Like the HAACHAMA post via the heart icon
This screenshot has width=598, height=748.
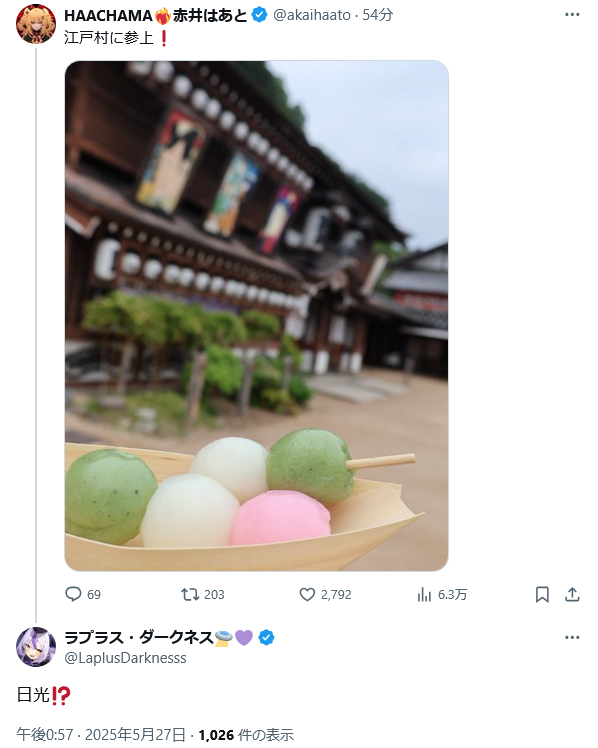(x=307, y=594)
